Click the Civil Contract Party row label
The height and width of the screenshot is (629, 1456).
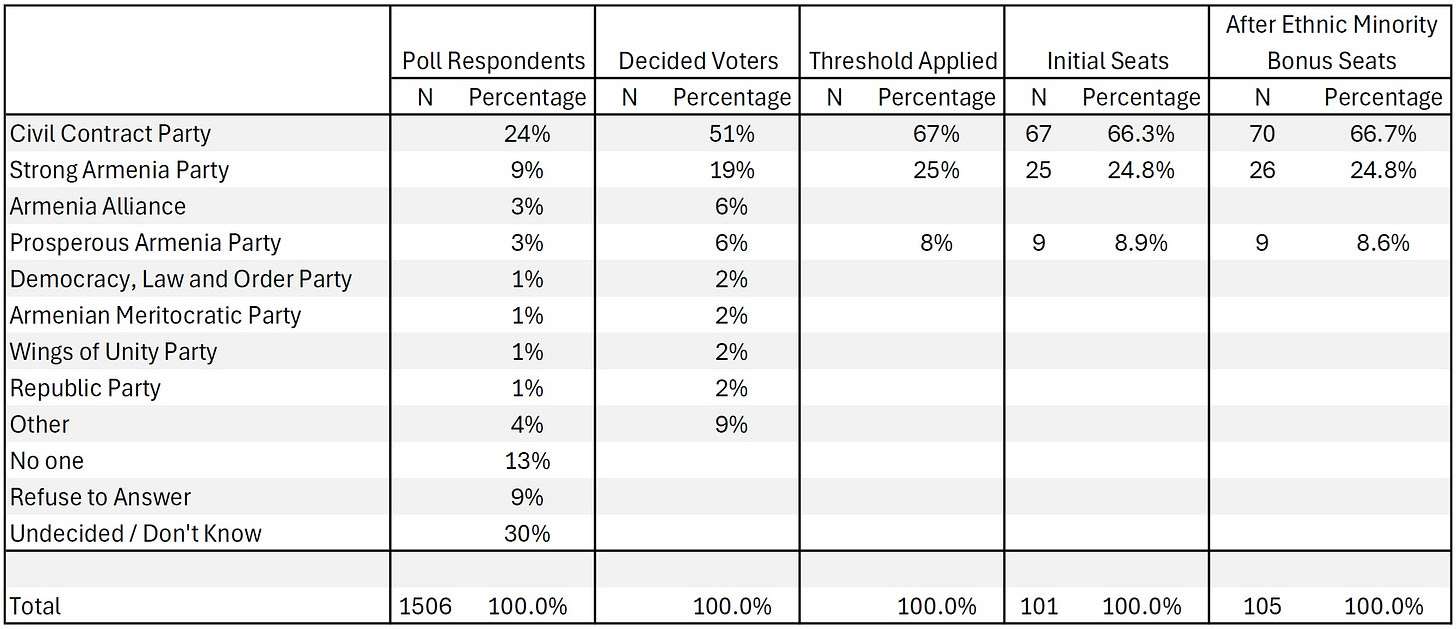point(110,133)
